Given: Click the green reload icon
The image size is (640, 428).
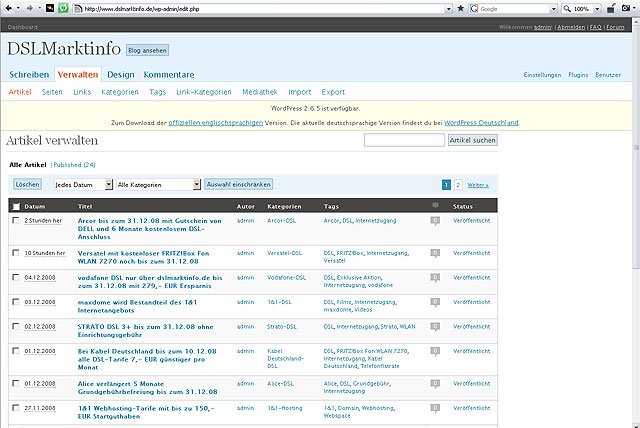Looking at the screenshot, I should (63, 8).
